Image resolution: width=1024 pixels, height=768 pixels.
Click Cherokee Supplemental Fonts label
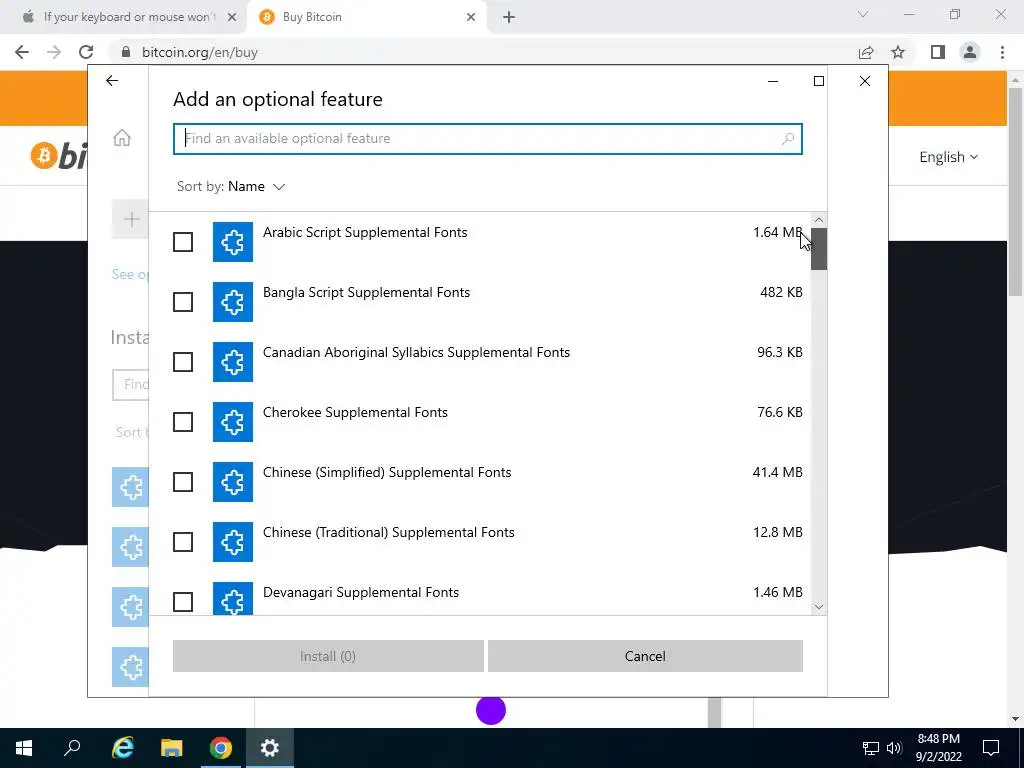point(355,413)
